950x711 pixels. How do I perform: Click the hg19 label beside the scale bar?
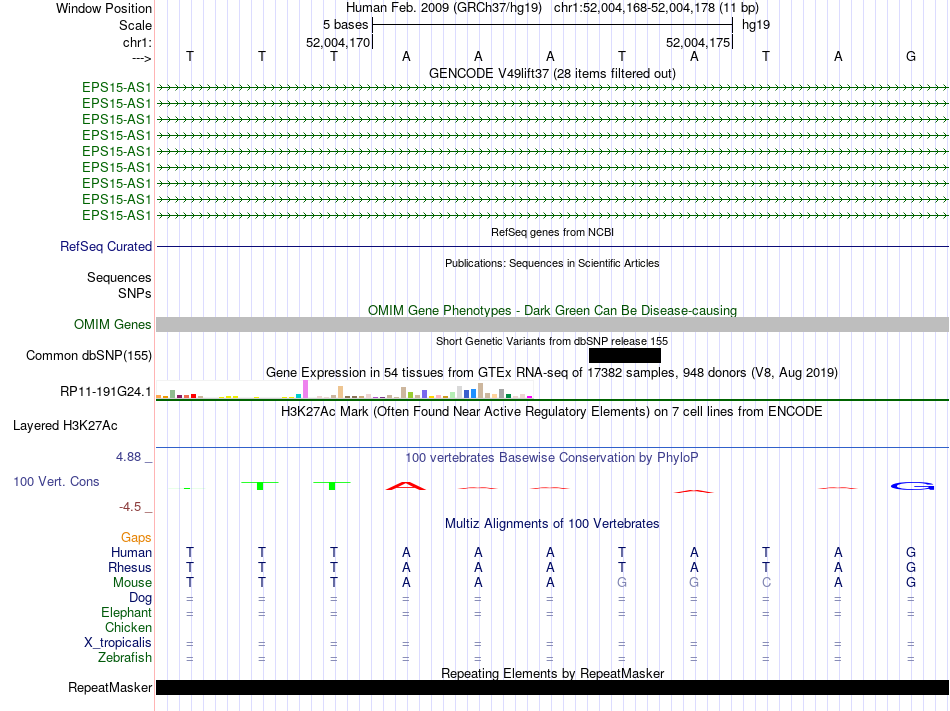coord(756,25)
